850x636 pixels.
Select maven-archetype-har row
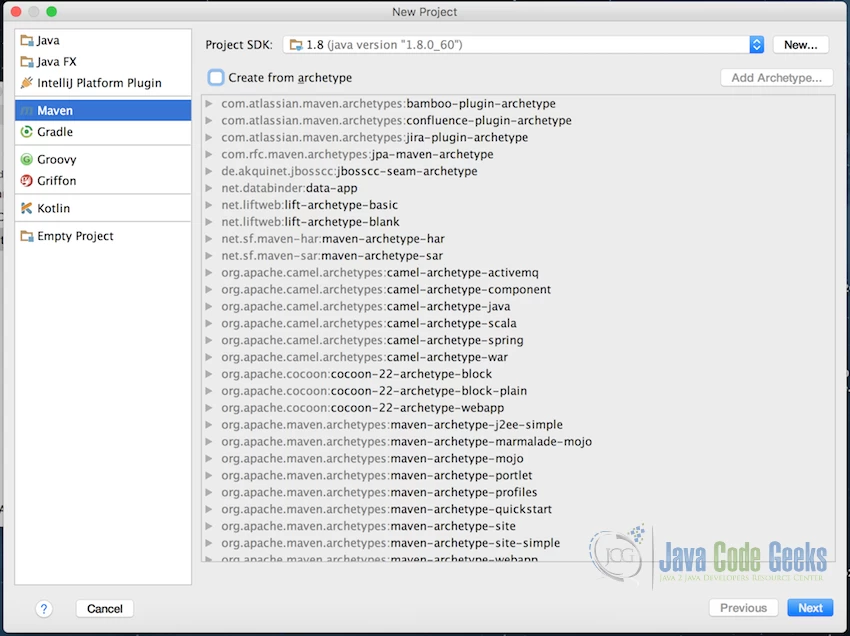[x=518, y=239]
